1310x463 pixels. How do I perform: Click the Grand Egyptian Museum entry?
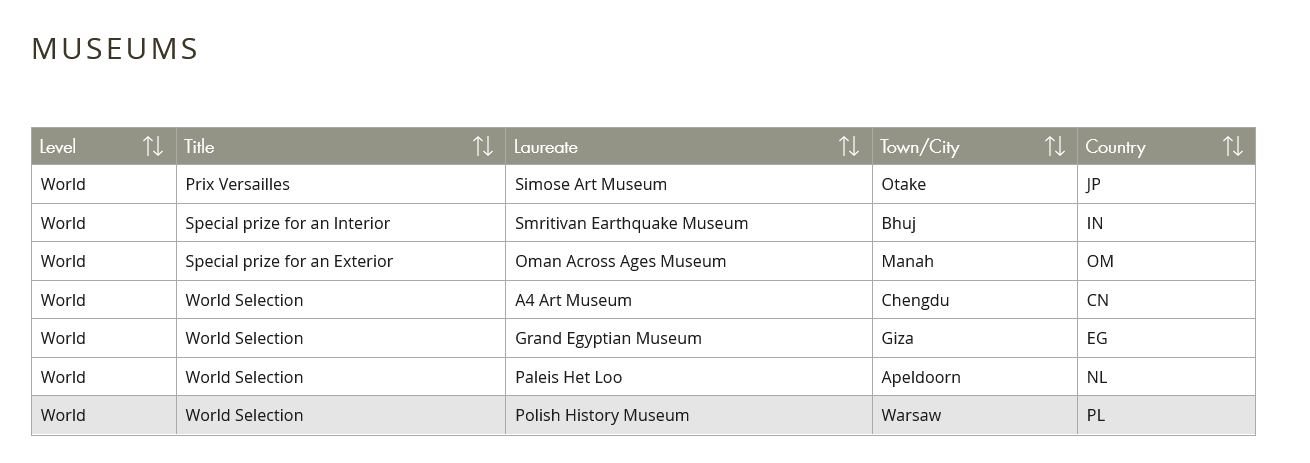coord(608,338)
